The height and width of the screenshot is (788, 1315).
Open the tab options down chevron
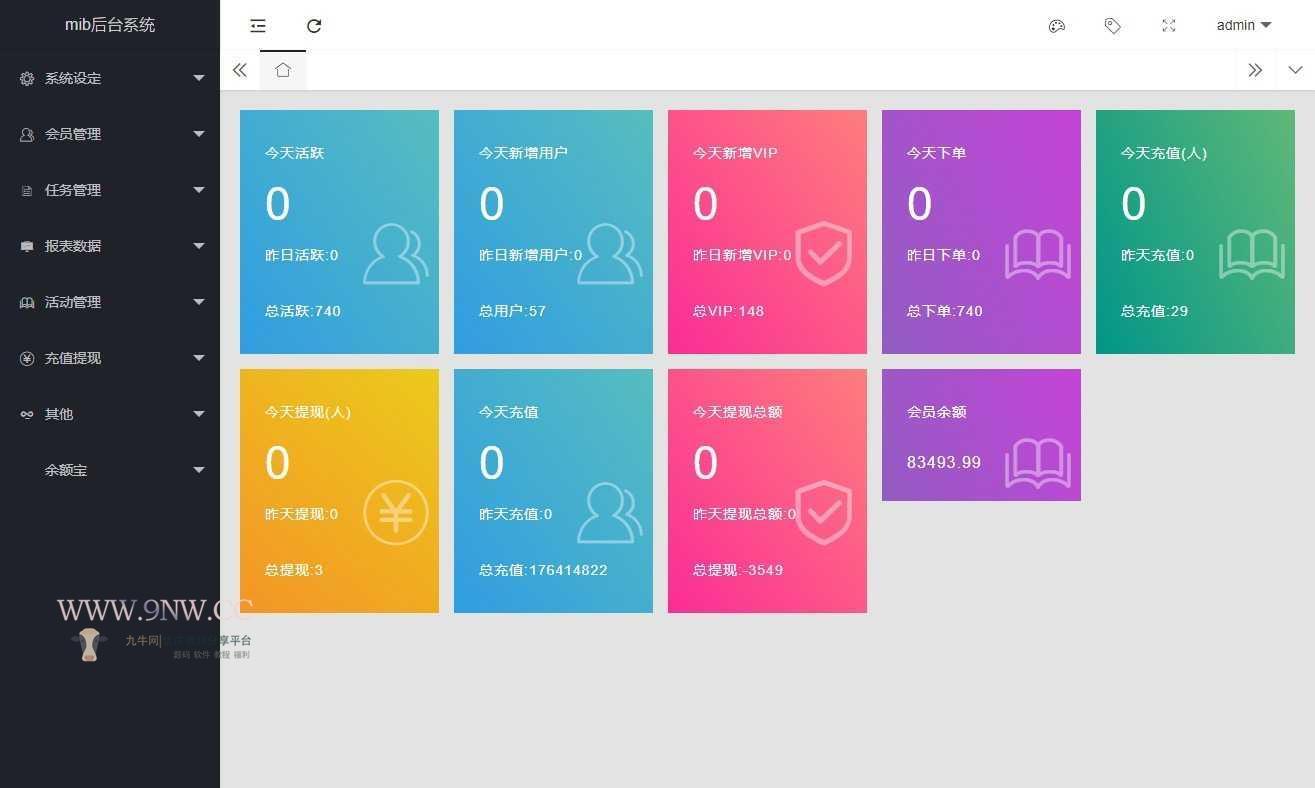[1296, 70]
